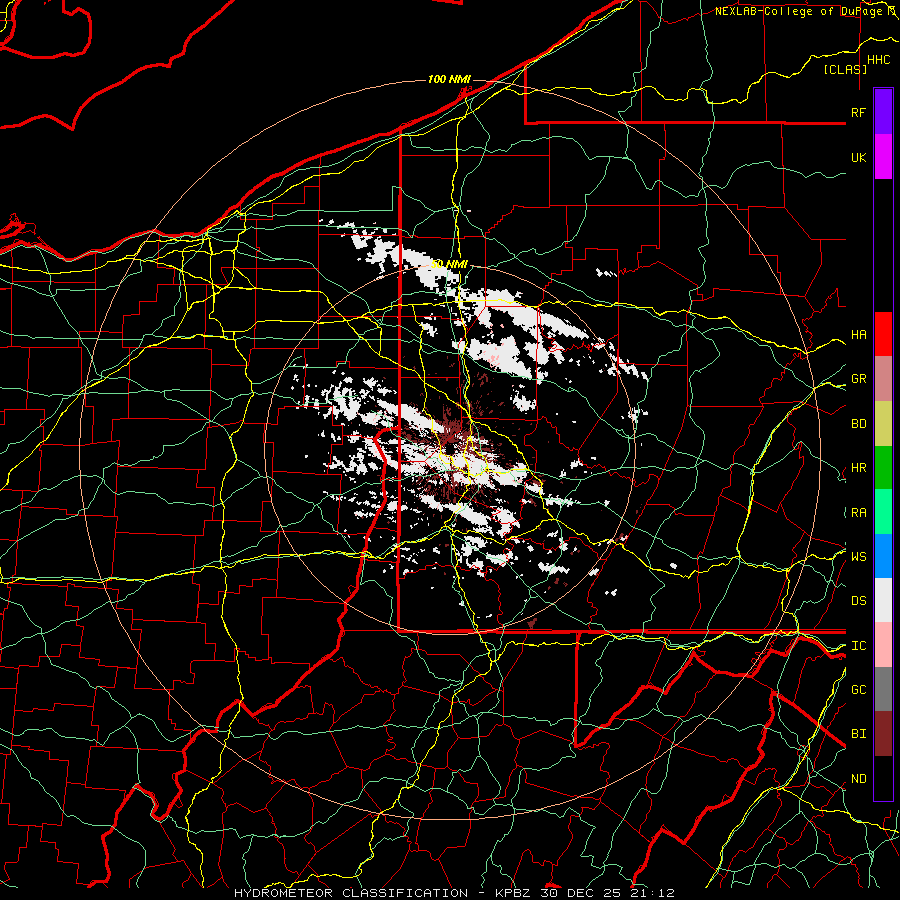Click the RF purple color swatch

pyautogui.click(x=883, y=112)
